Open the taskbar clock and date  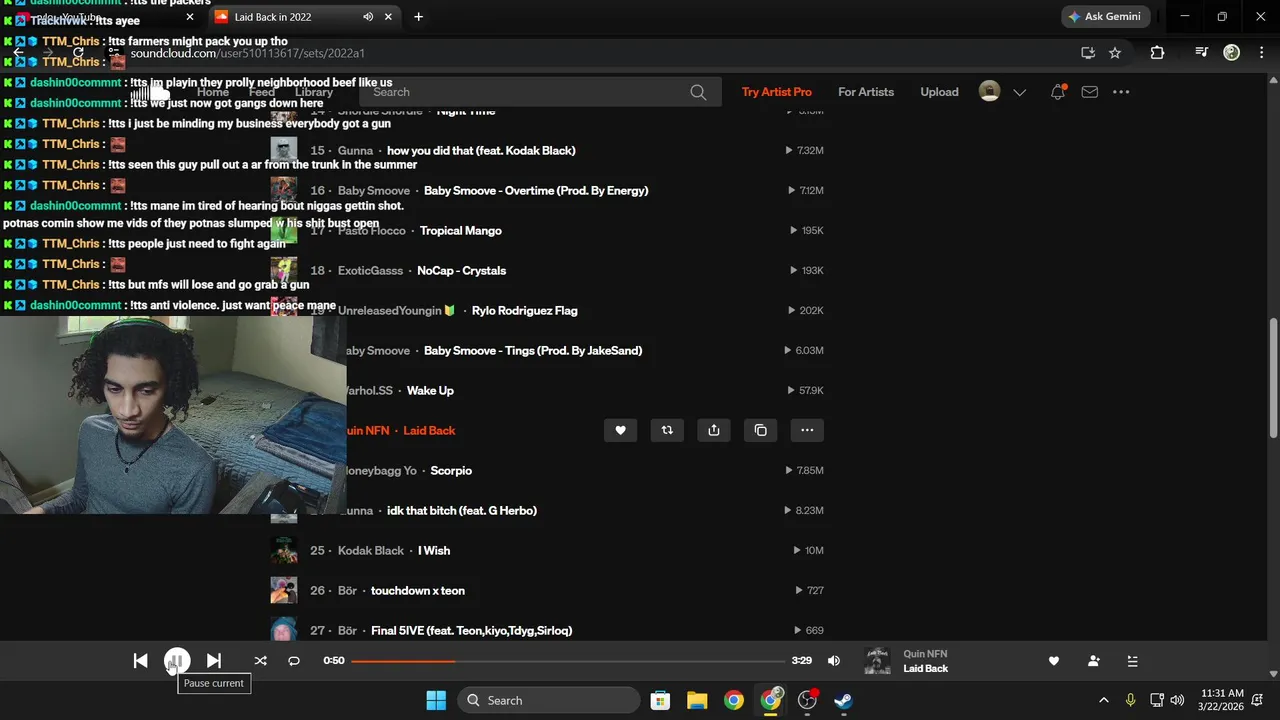(x=1222, y=700)
